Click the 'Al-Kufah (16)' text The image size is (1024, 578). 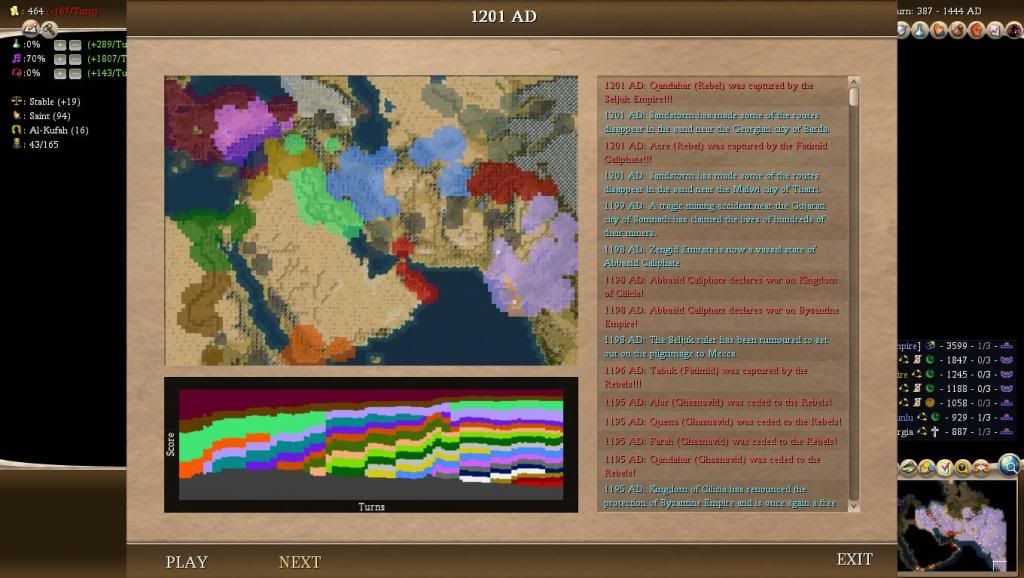click(59, 131)
